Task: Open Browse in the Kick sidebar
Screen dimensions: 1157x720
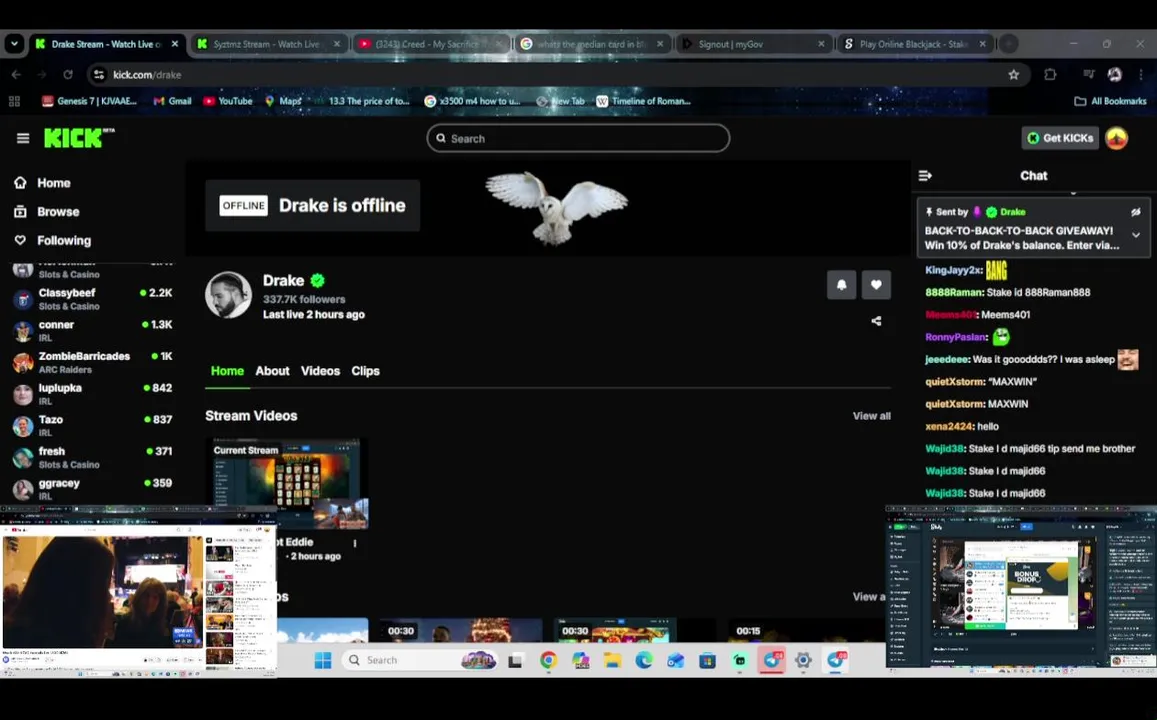Action: point(46,212)
